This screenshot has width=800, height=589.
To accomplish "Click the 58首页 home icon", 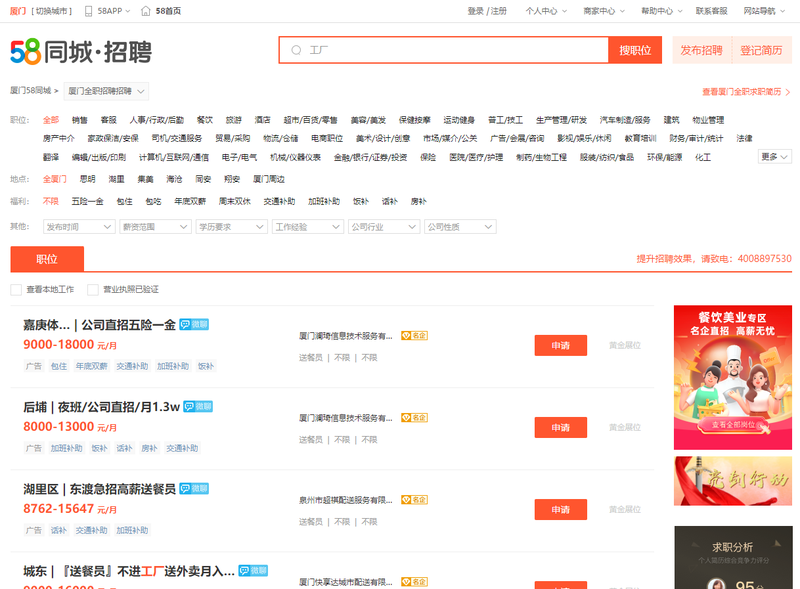I will pos(145,11).
